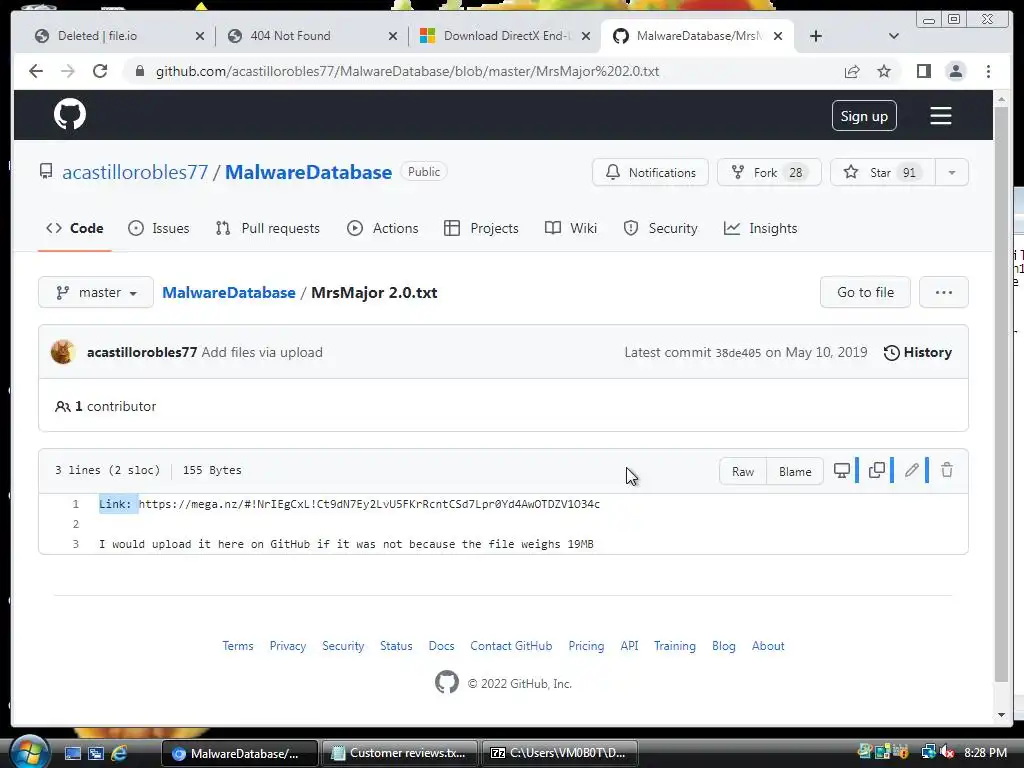Open the Projects tab
The image size is (1024, 768).
point(481,229)
